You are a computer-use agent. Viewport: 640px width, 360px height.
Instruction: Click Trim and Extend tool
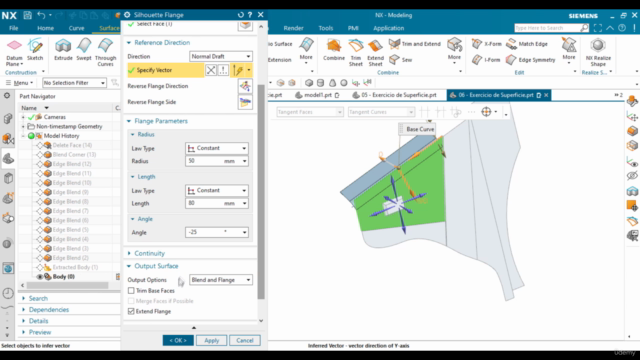click(415, 44)
